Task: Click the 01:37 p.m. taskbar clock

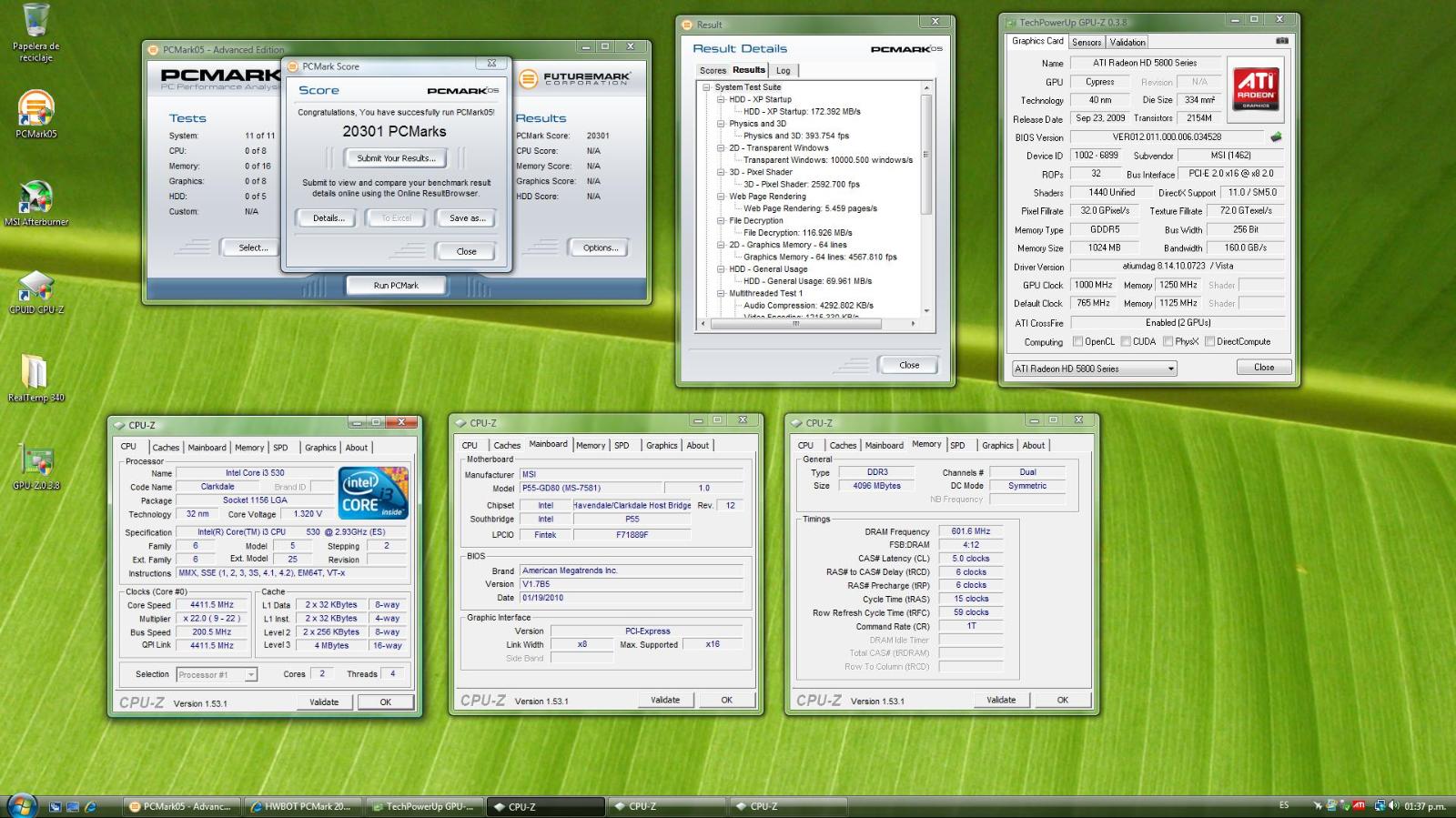Action: click(x=1424, y=806)
